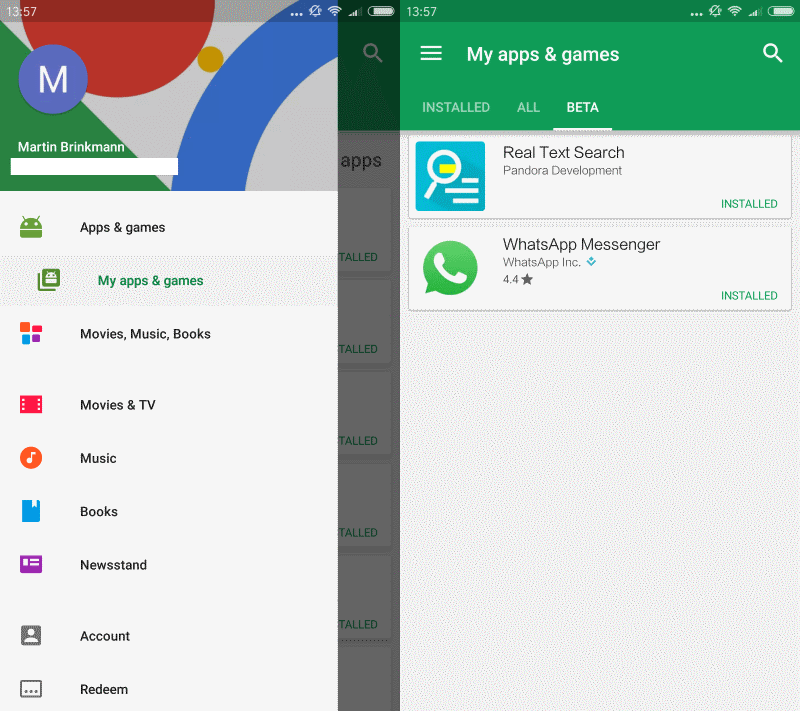
Task: Click the My apps & games library icon
Action: (x=49, y=280)
